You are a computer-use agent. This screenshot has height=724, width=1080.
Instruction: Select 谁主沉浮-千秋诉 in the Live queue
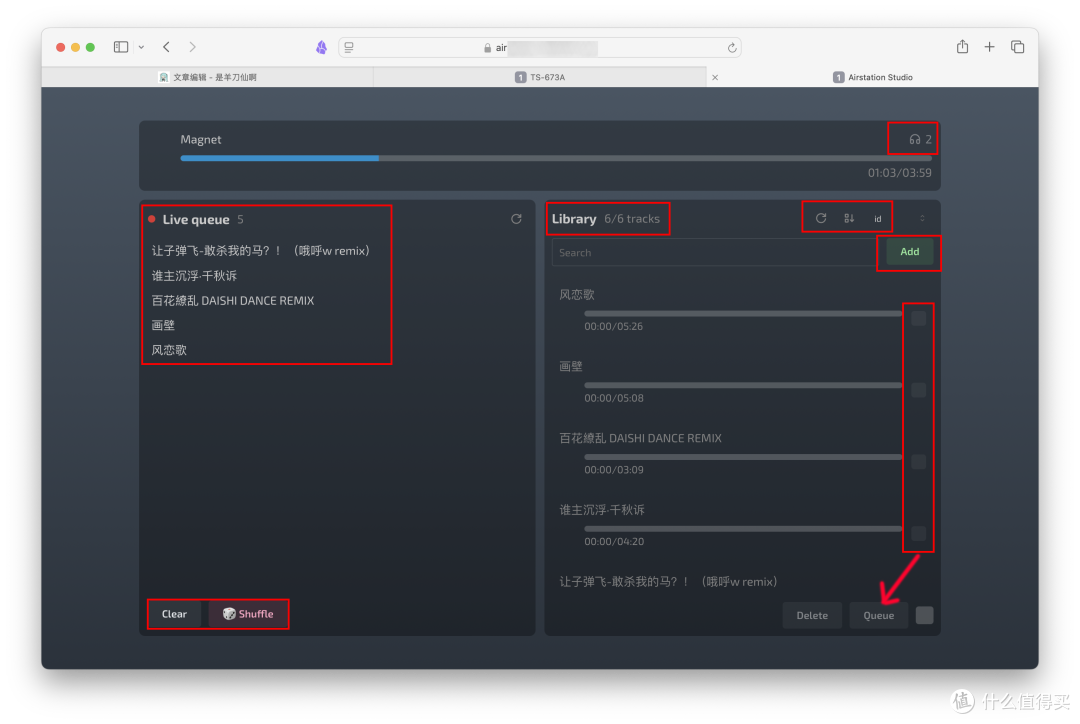pos(194,276)
